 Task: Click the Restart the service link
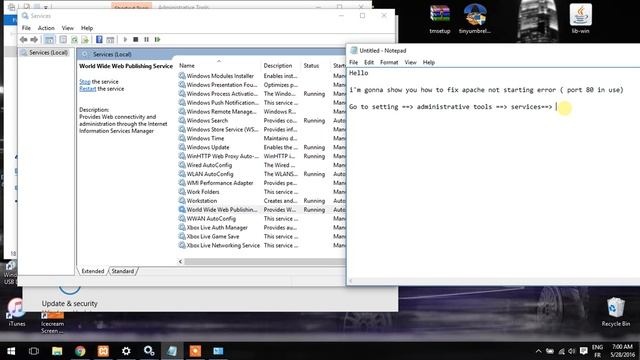pos(87,89)
